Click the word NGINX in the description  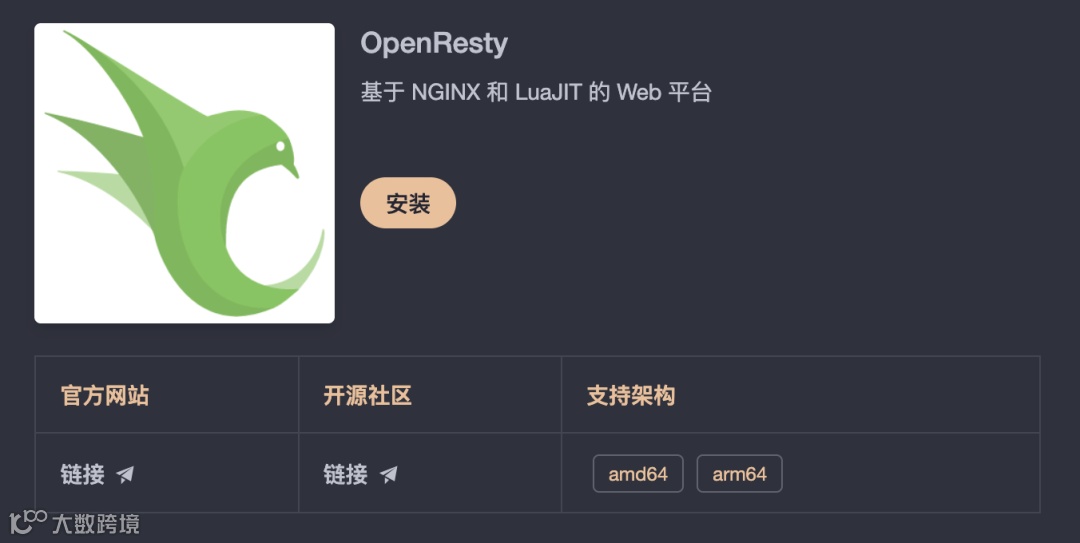[x=446, y=92]
